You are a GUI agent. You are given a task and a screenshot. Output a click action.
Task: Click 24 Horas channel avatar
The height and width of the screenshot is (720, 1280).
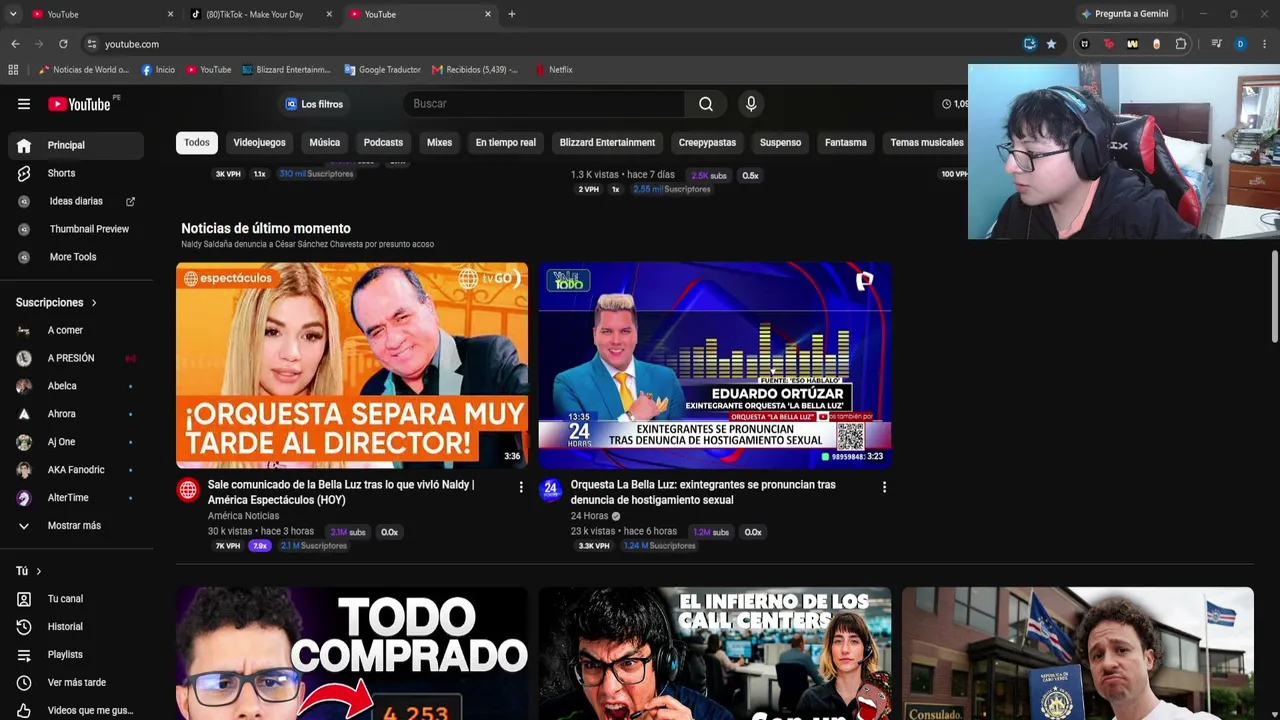click(x=551, y=489)
